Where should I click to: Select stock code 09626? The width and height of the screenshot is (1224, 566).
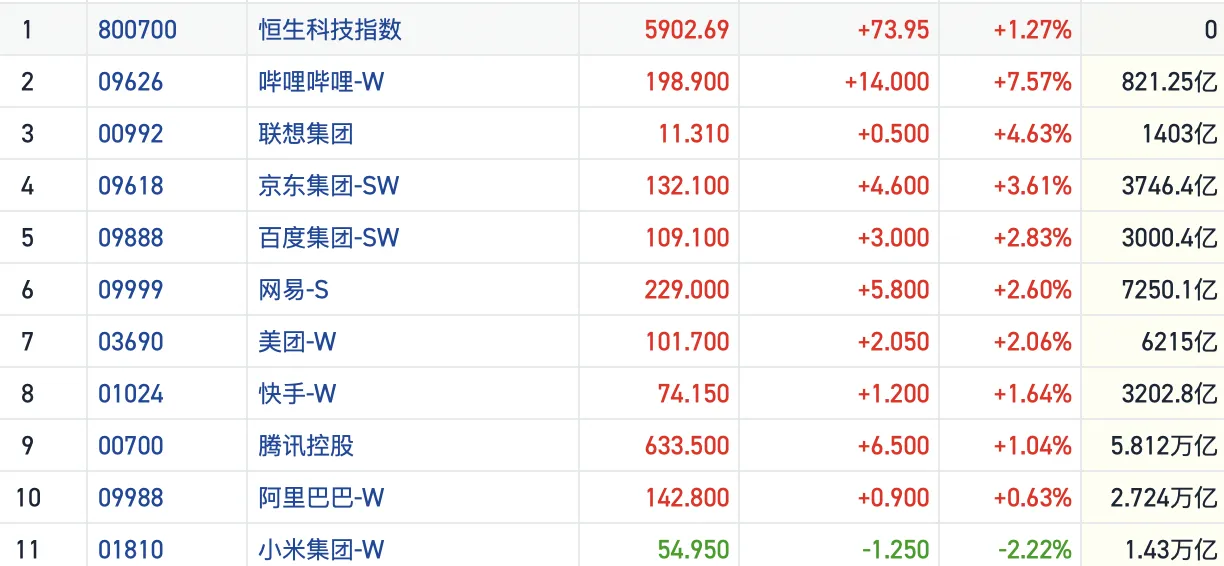130,82
